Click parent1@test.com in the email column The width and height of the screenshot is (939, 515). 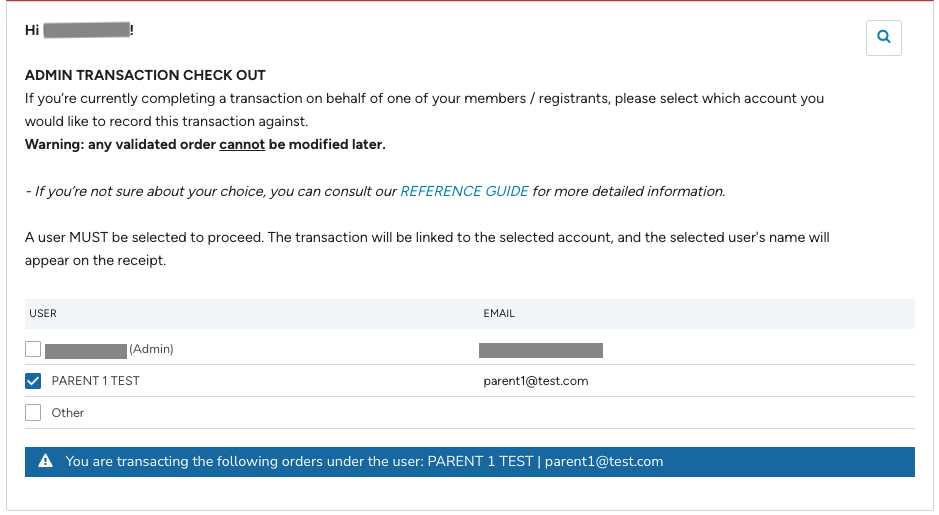(x=535, y=381)
